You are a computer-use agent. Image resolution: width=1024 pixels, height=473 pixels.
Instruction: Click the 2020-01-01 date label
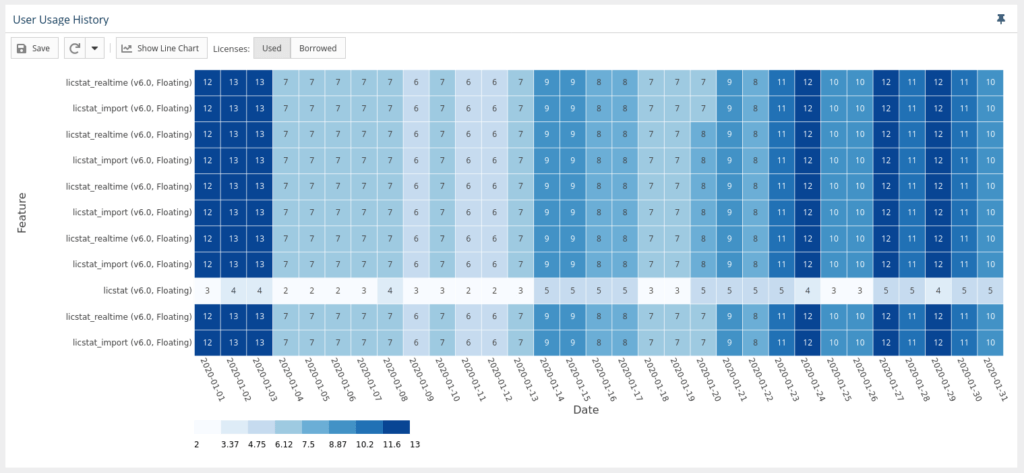point(212,378)
